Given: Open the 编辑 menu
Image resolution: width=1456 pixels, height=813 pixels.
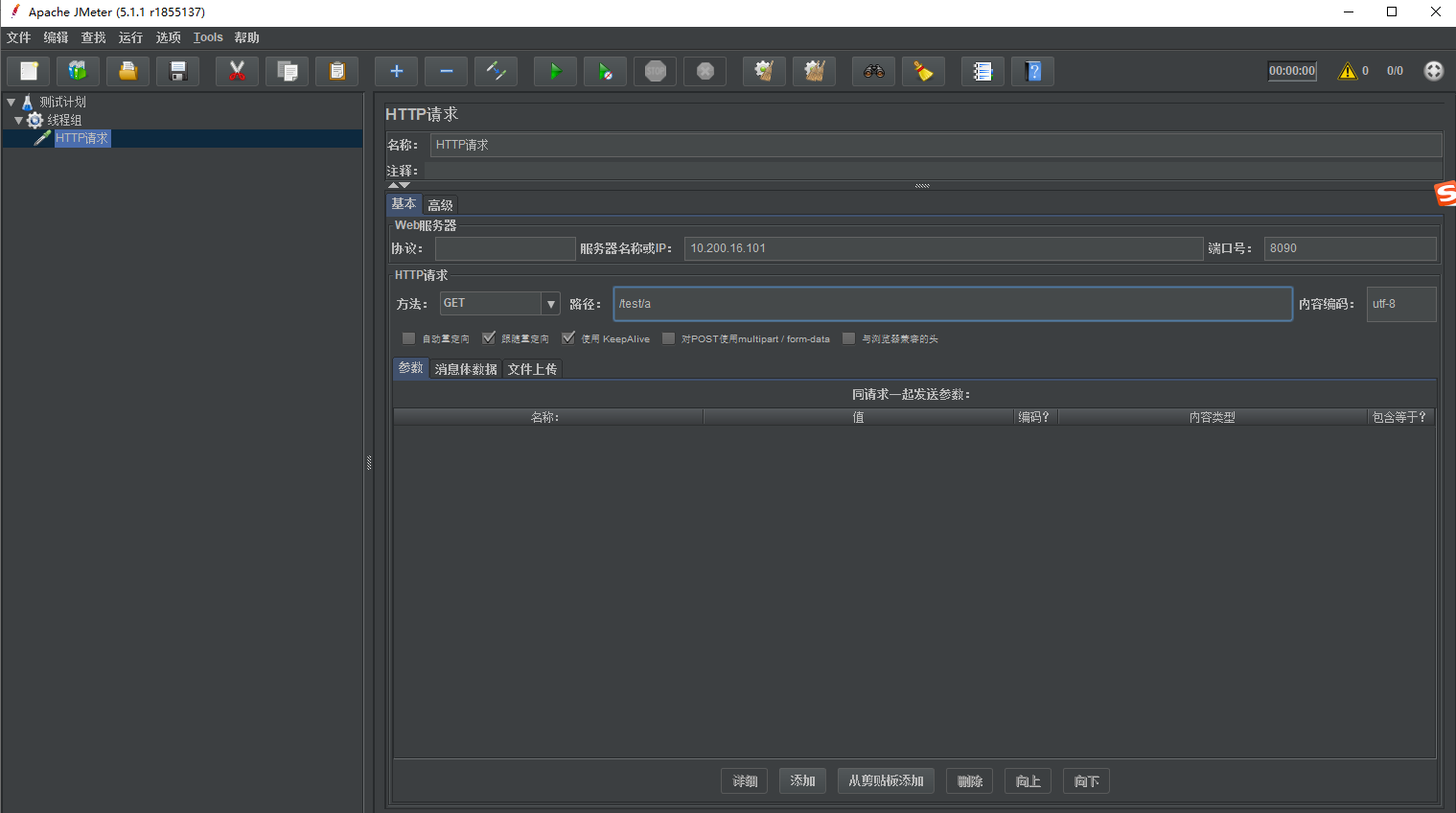Looking at the screenshot, I should coord(56,37).
